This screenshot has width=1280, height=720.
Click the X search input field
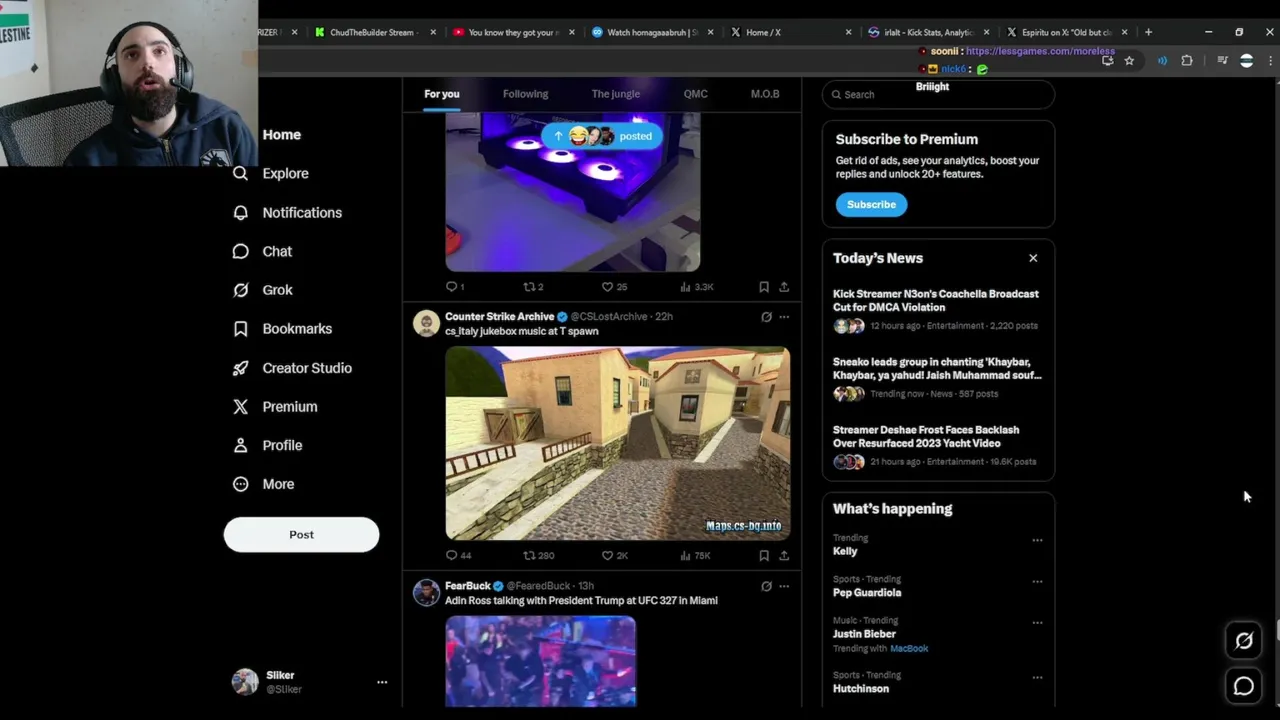click(x=938, y=94)
